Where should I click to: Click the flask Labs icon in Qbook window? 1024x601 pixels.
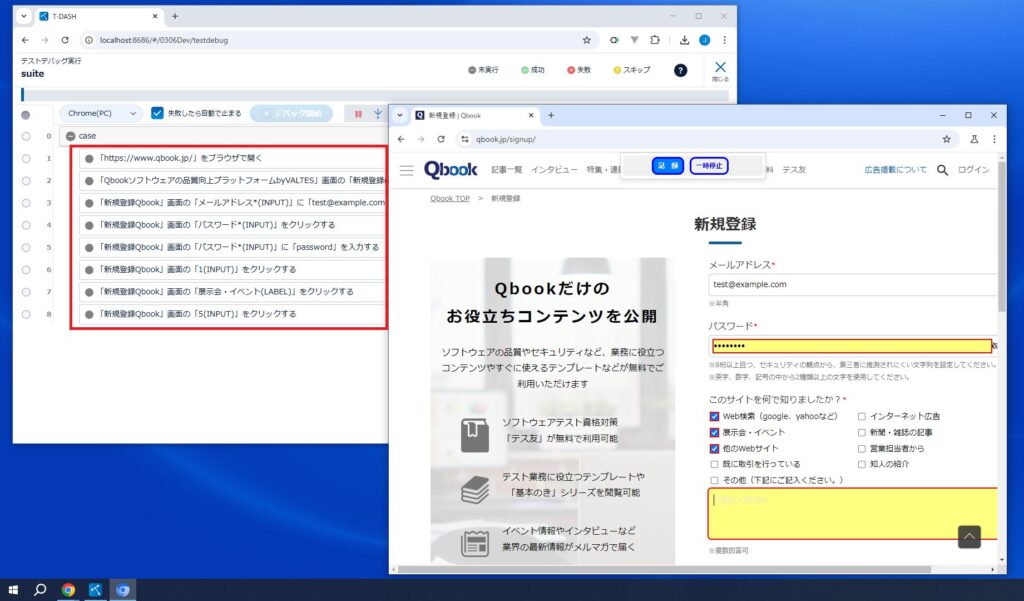[974, 139]
